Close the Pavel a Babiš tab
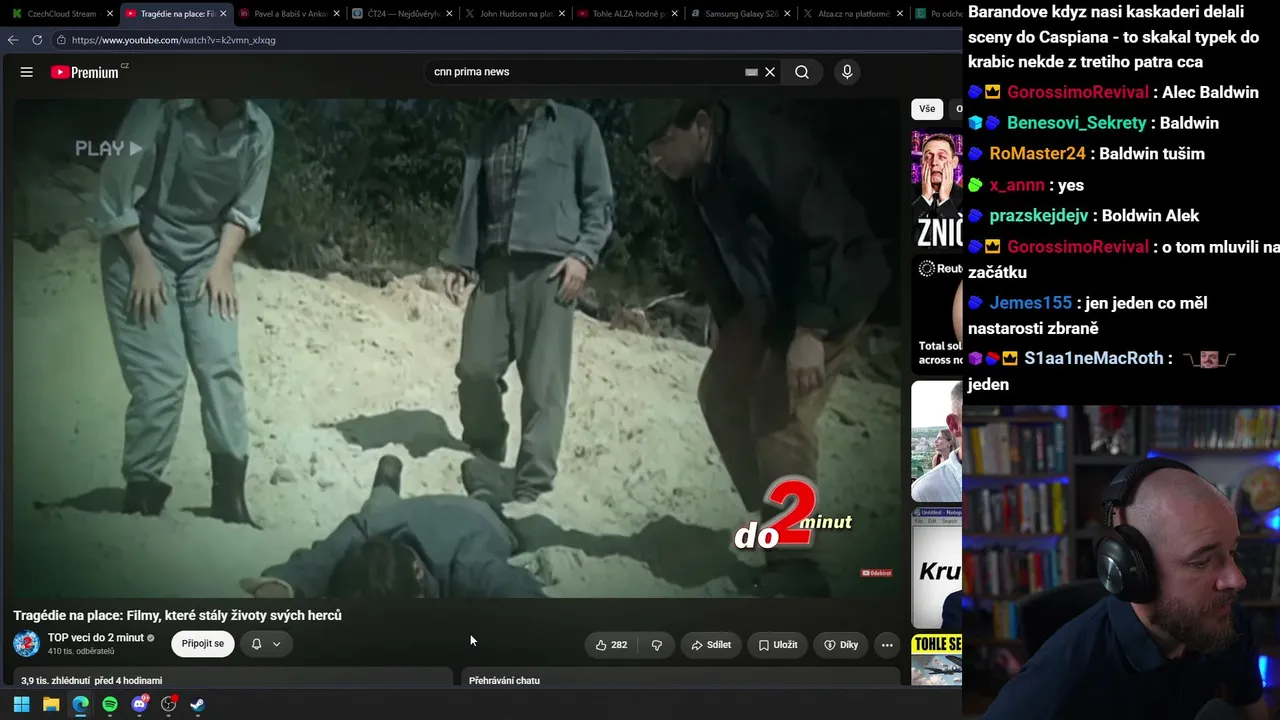Image resolution: width=1280 pixels, height=720 pixels. (336, 14)
